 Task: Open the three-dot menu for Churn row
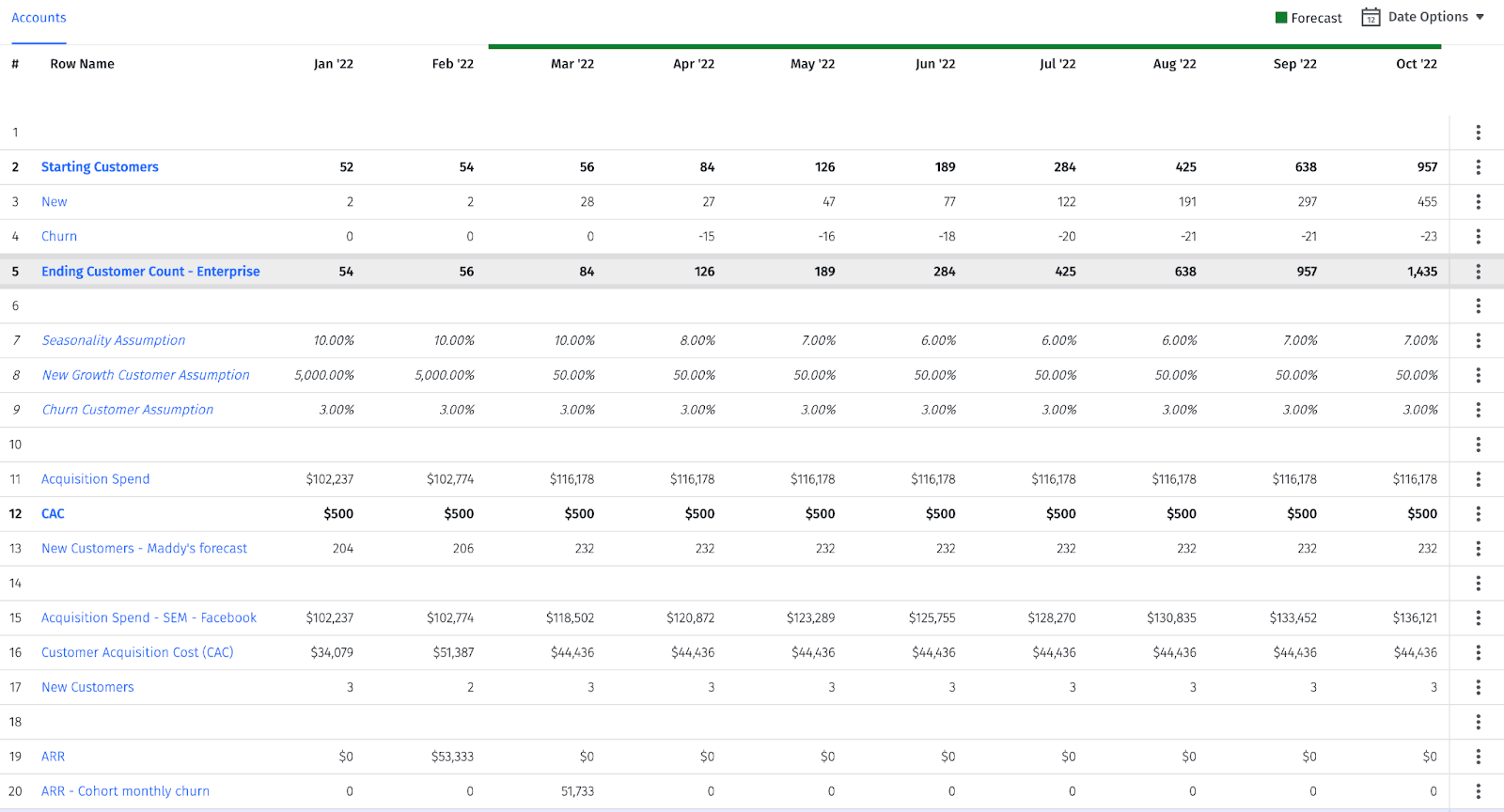(1478, 237)
